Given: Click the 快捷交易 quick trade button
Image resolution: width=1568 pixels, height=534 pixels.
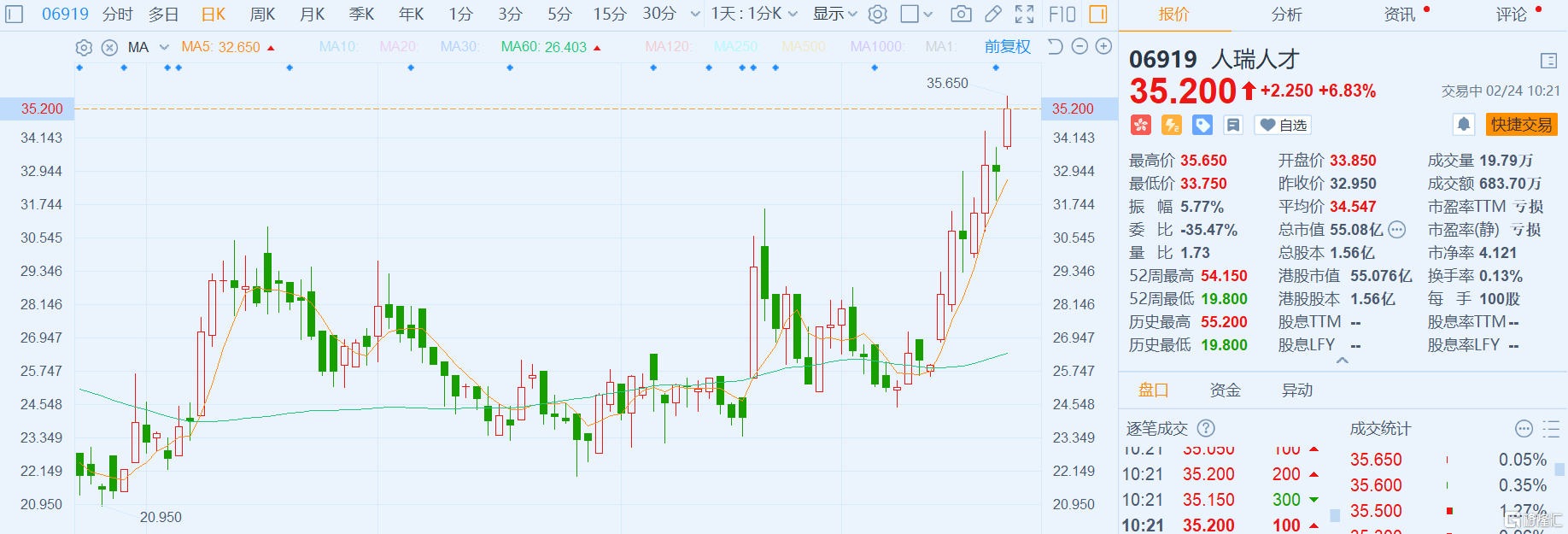Looking at the screenshot, I should (x=1521, y=125).
